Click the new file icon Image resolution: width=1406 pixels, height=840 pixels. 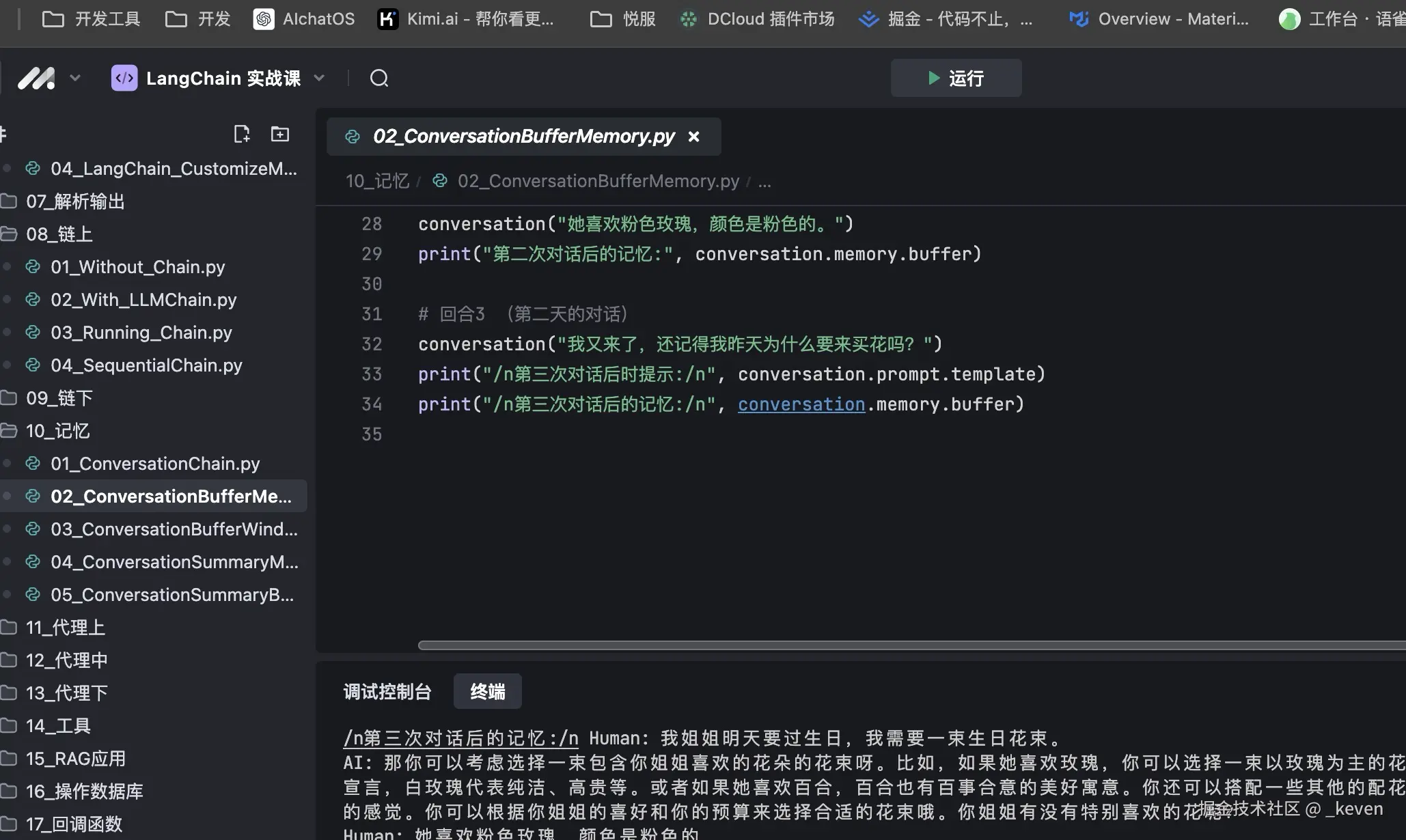(x=242, y=134)
